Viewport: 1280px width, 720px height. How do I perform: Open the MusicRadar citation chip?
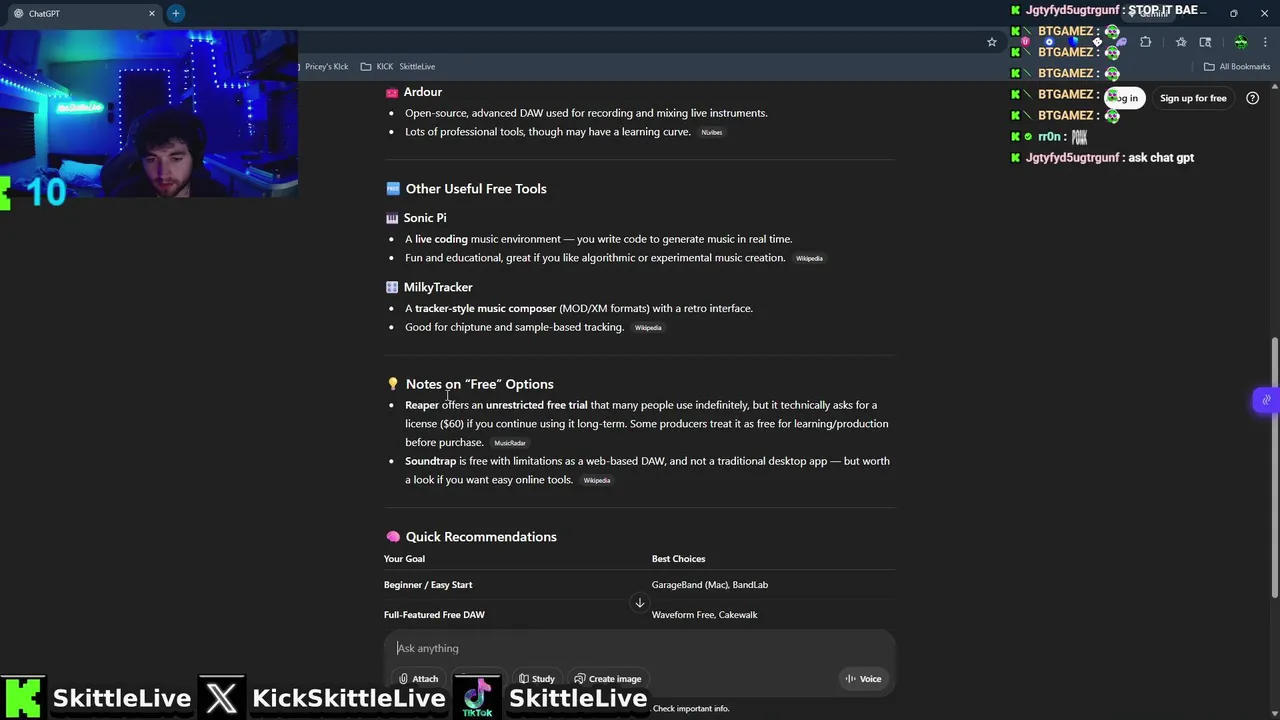[509, 443]
